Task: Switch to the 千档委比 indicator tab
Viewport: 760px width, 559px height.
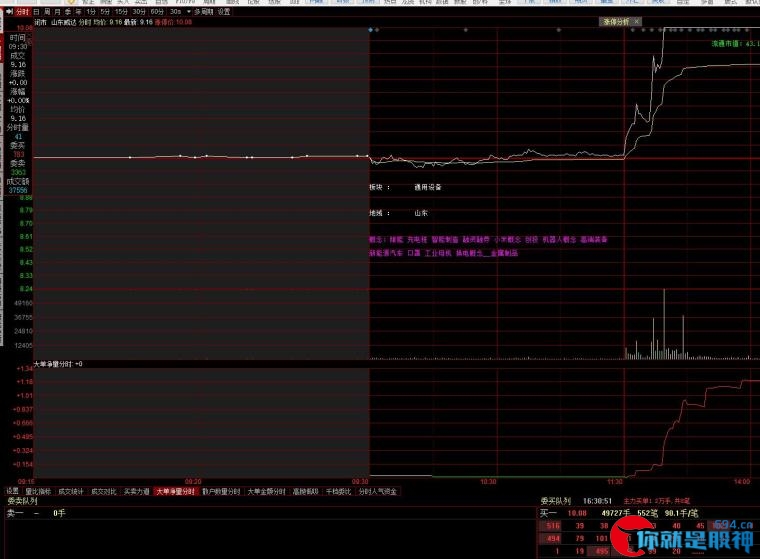Action: 338,492
